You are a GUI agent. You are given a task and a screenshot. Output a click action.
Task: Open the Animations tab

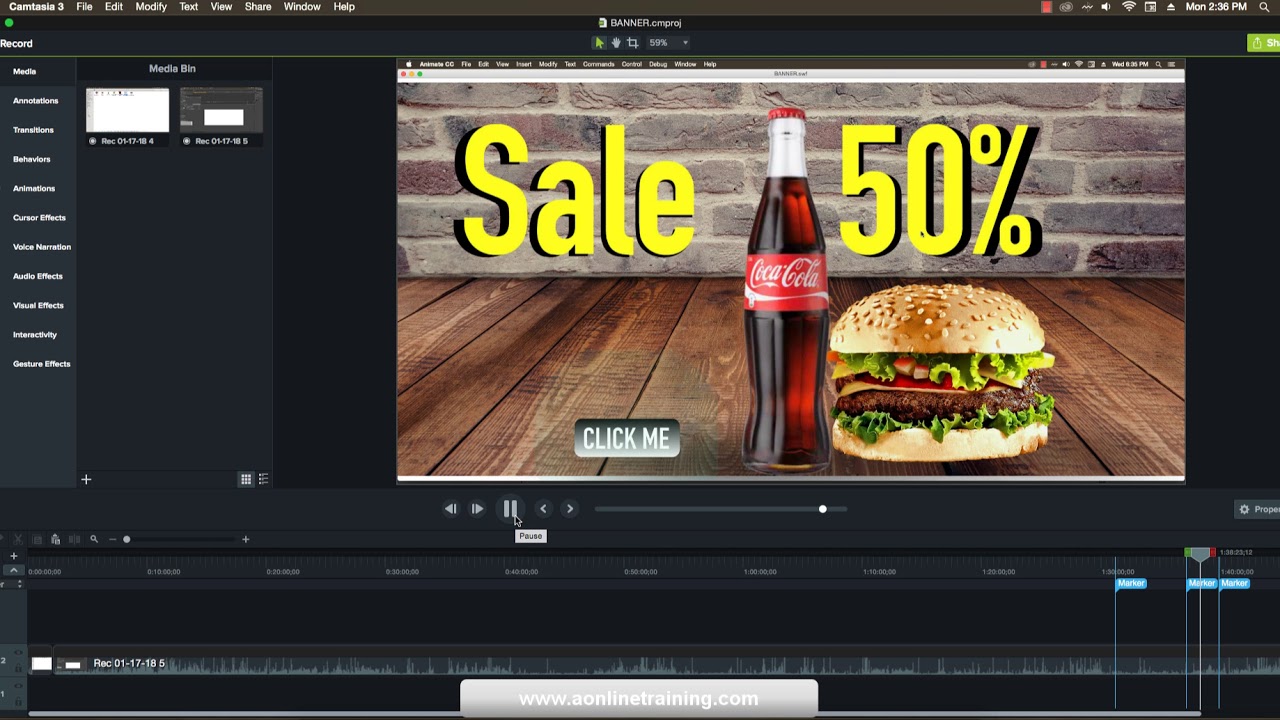pyautogui.click(x=34, y=188)
